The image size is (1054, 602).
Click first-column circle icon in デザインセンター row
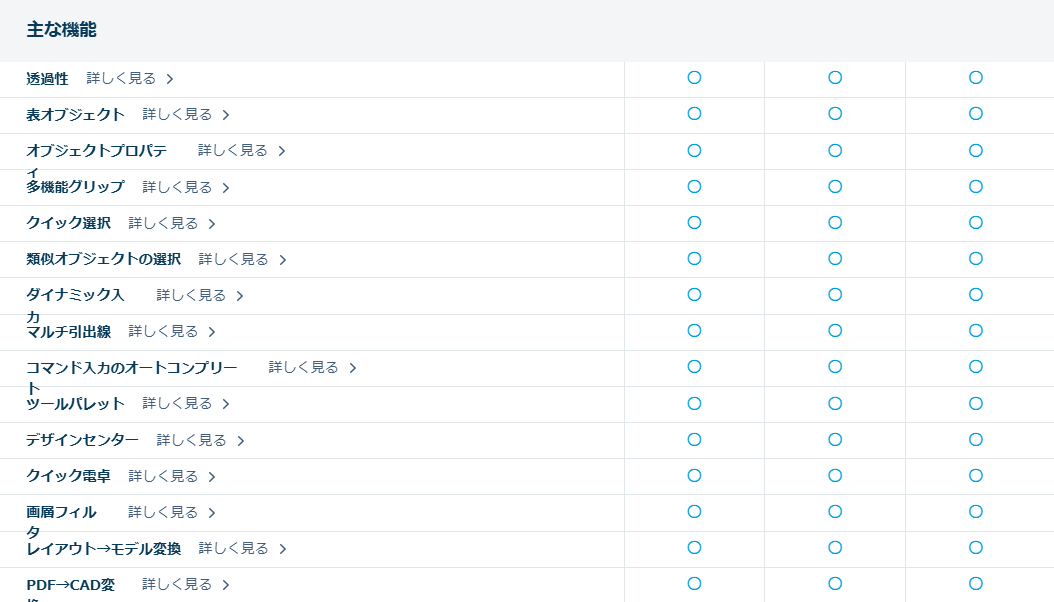pyautogui.click(x=694, y=439)
